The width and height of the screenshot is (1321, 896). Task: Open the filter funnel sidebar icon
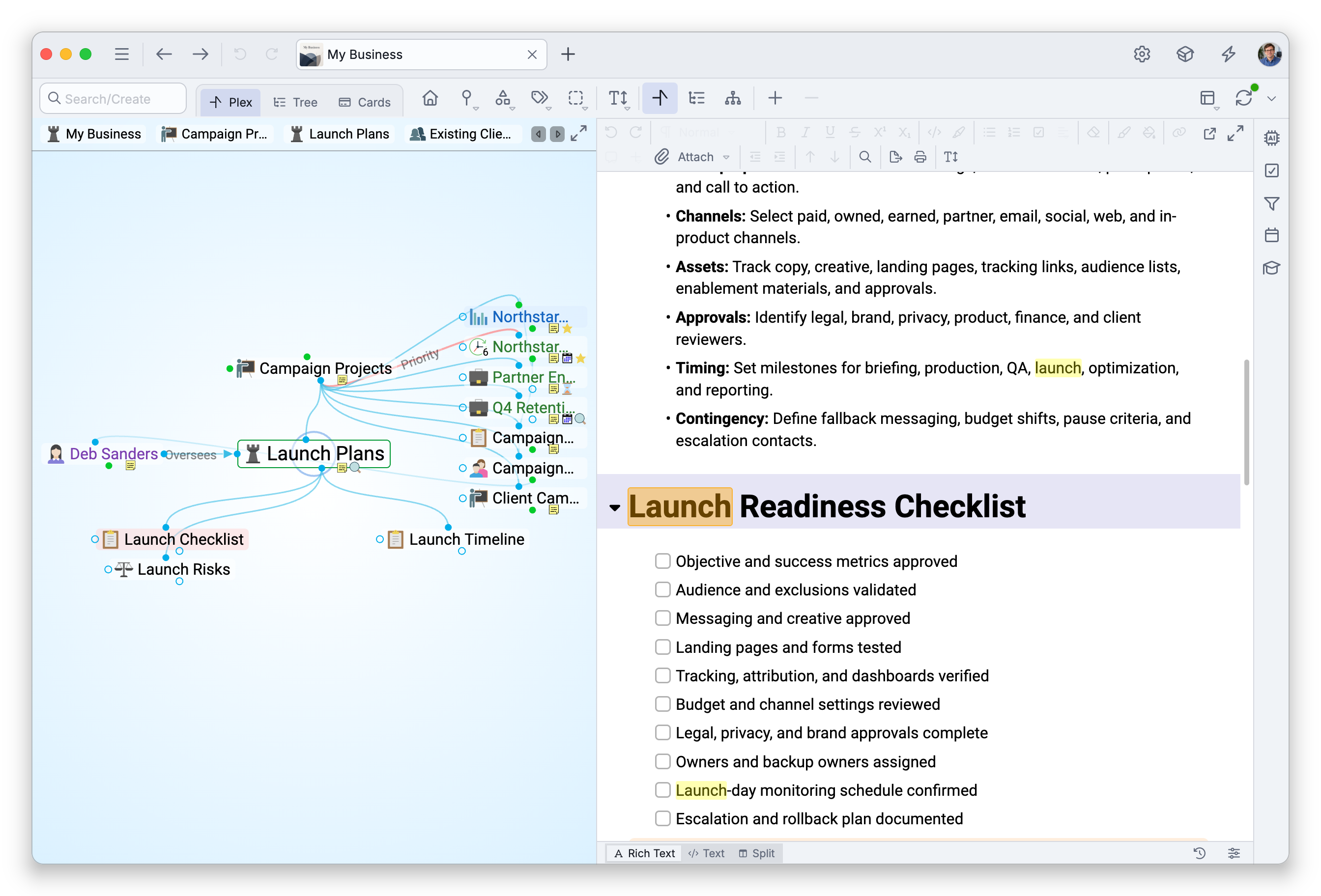click(x=1271, y=203)
